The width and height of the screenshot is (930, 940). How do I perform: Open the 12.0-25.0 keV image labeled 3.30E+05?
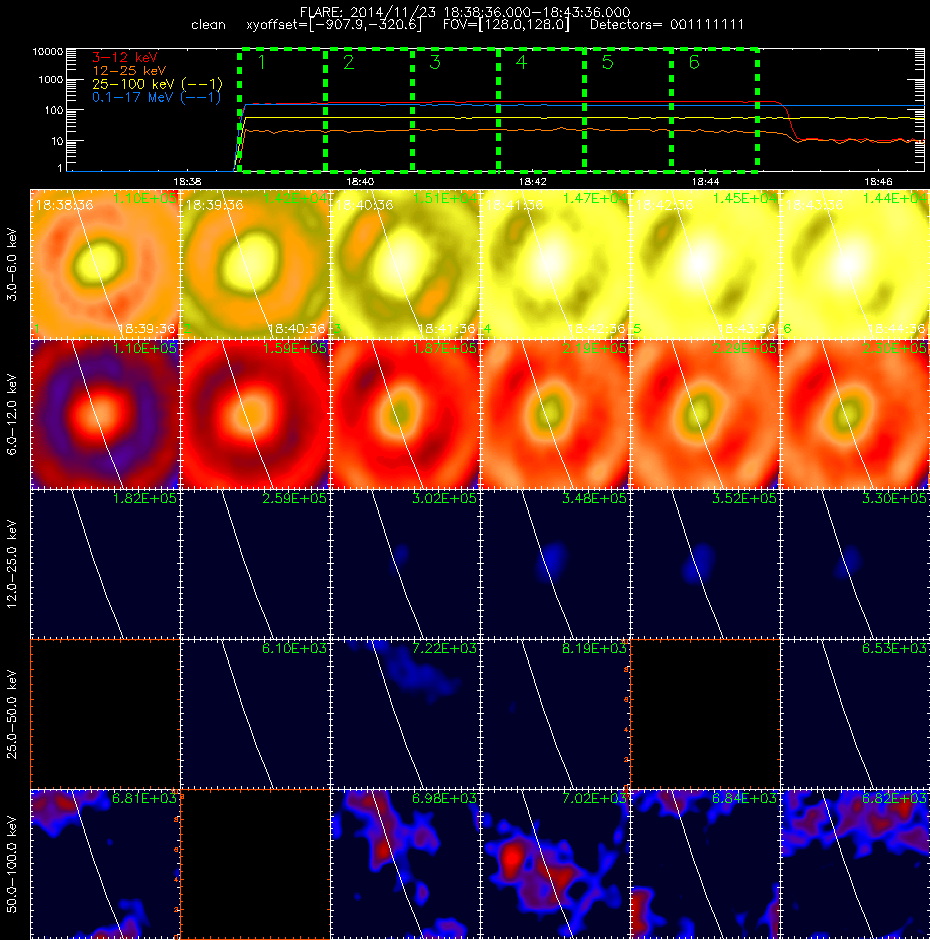(854, 564)
